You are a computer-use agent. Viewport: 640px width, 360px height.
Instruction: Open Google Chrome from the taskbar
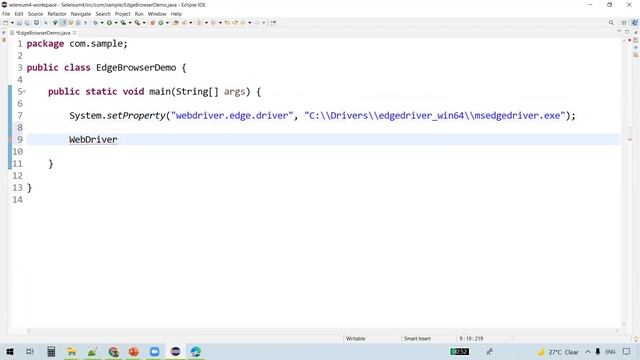[x=113, y=351]
